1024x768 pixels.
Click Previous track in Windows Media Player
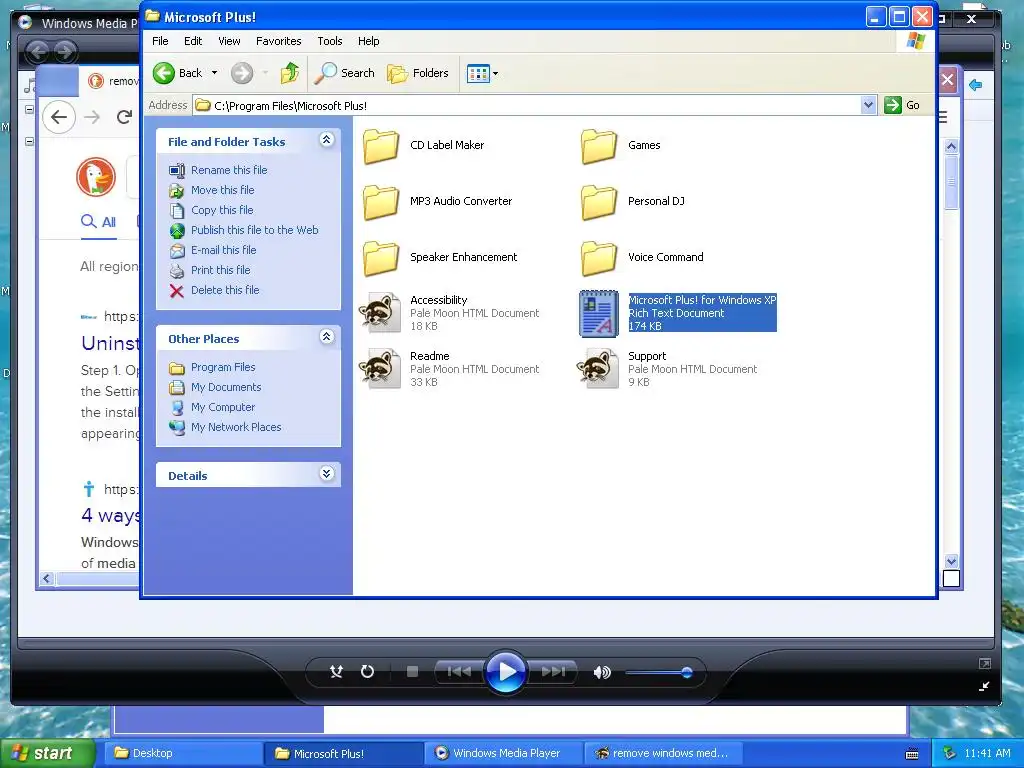(458, 671)
